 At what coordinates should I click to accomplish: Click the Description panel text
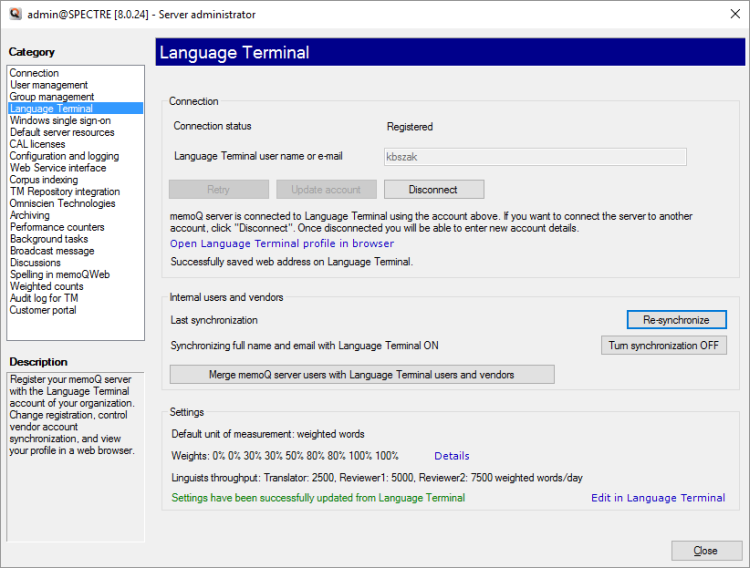[x=72, y=415]
